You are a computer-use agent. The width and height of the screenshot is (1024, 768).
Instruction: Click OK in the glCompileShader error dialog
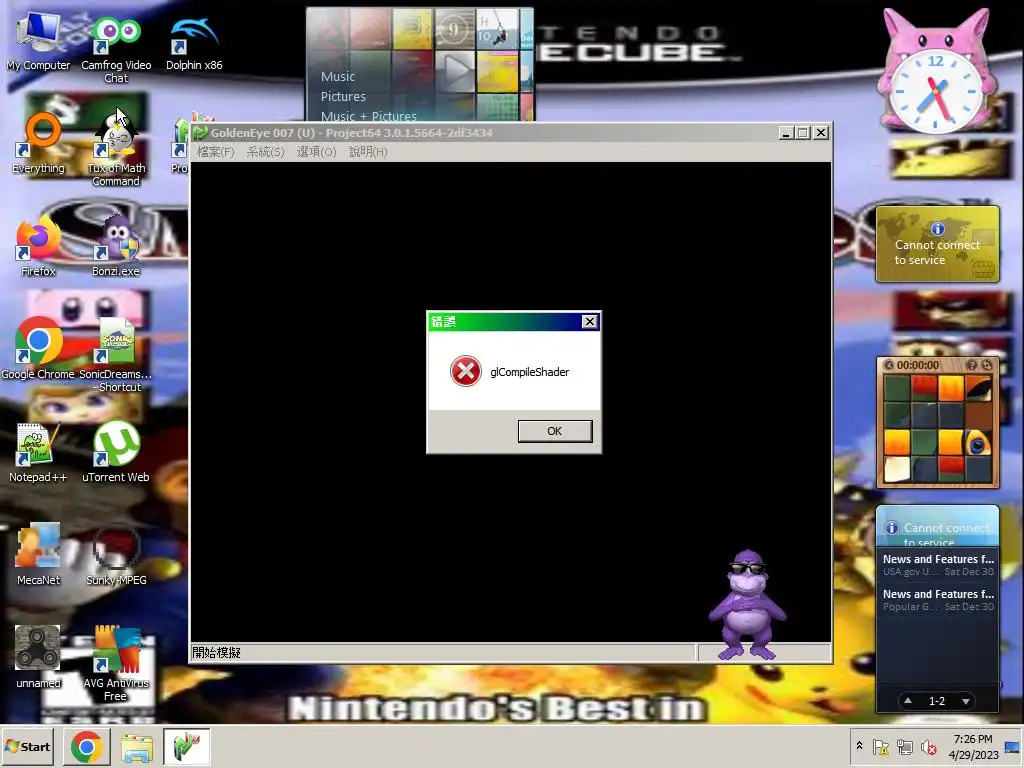click(x=554, y=431)
